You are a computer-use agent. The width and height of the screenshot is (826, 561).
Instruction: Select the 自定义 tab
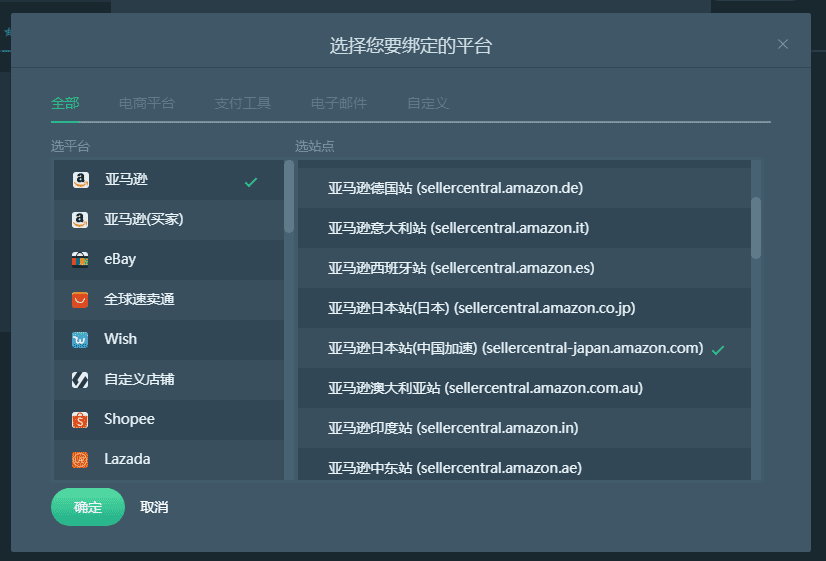click(x=428, y=103)
